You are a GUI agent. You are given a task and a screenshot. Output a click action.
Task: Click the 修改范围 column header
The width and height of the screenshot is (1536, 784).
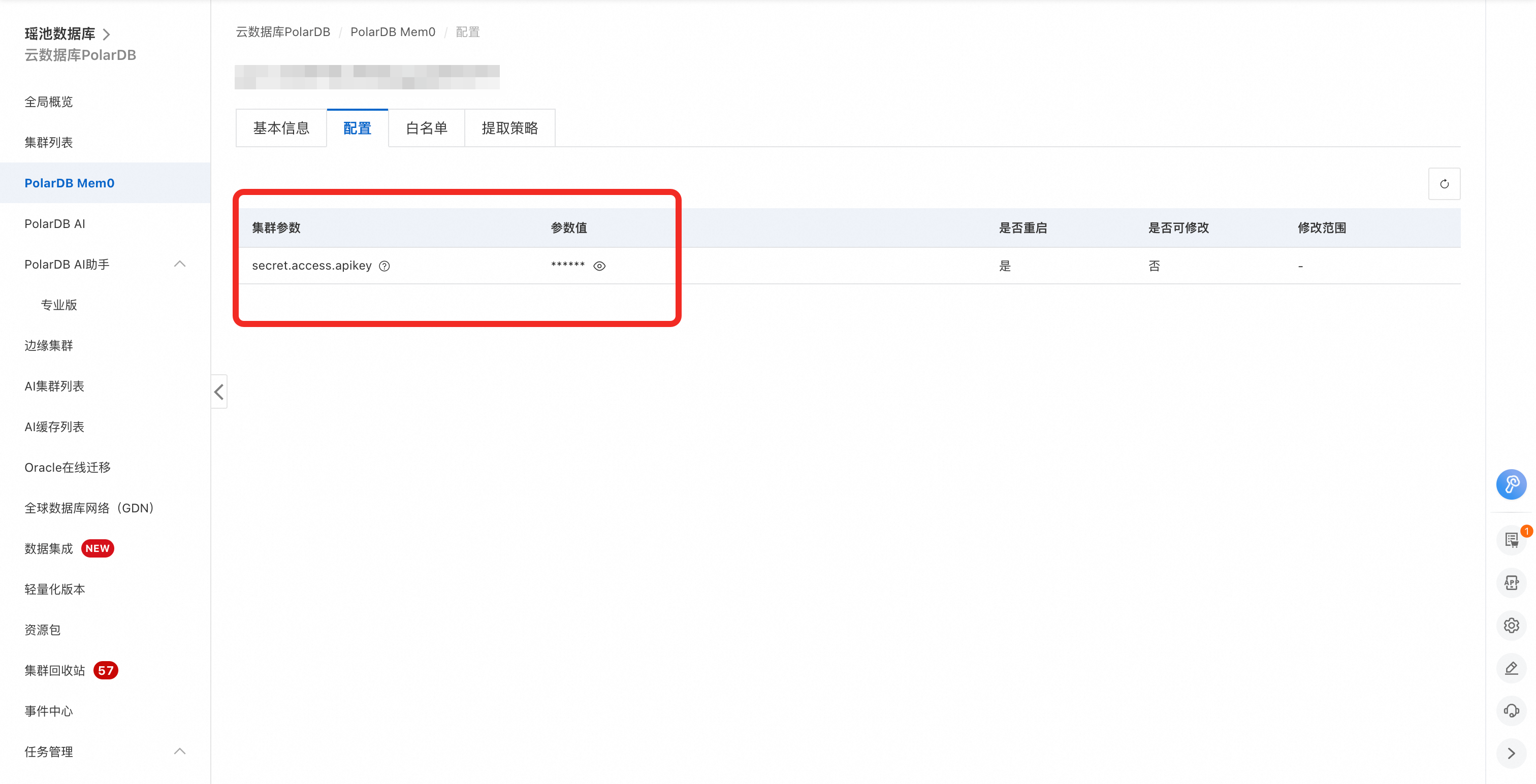[x=1322, y=228]
